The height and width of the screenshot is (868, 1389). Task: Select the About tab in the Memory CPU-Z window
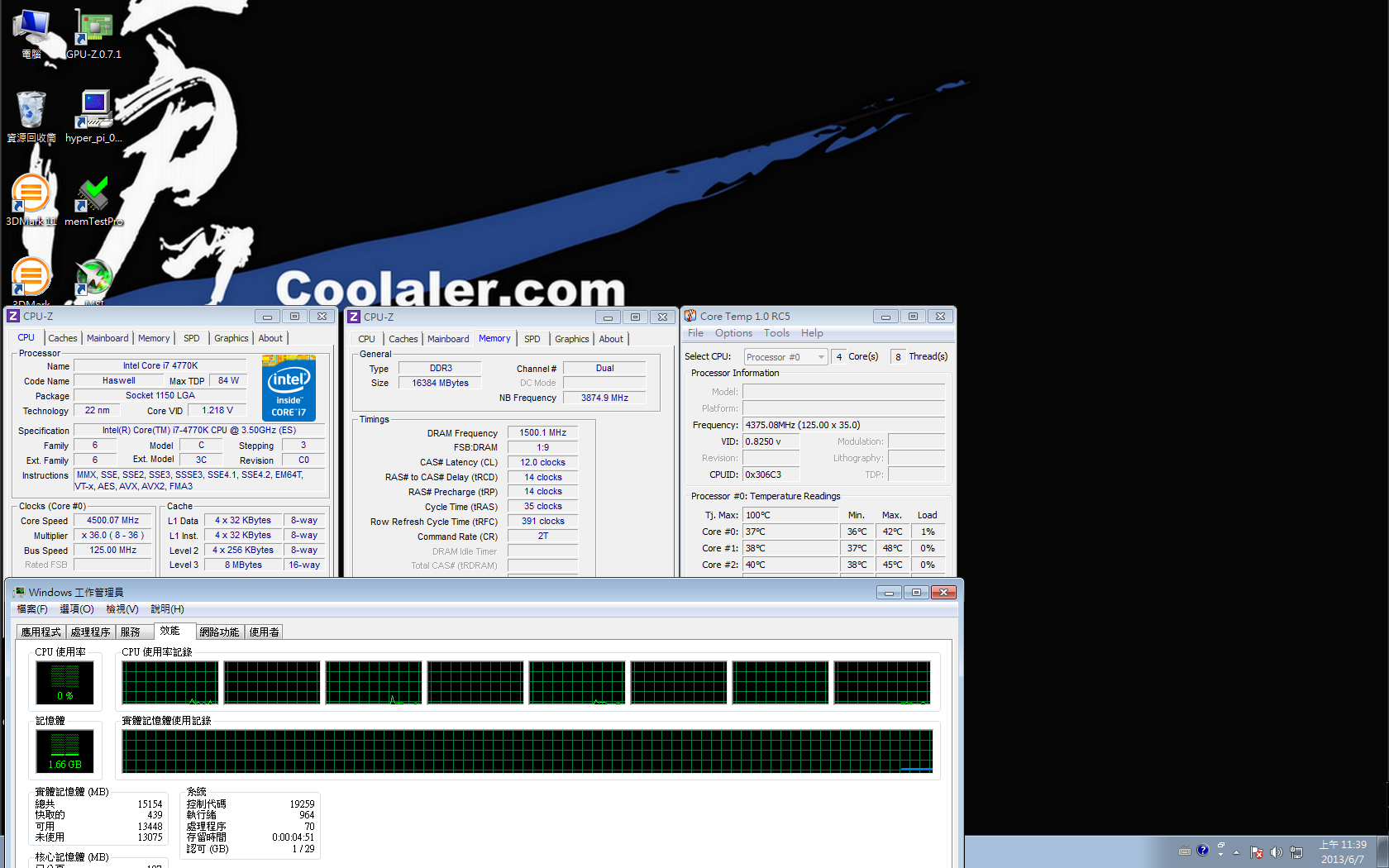(611, 339)
